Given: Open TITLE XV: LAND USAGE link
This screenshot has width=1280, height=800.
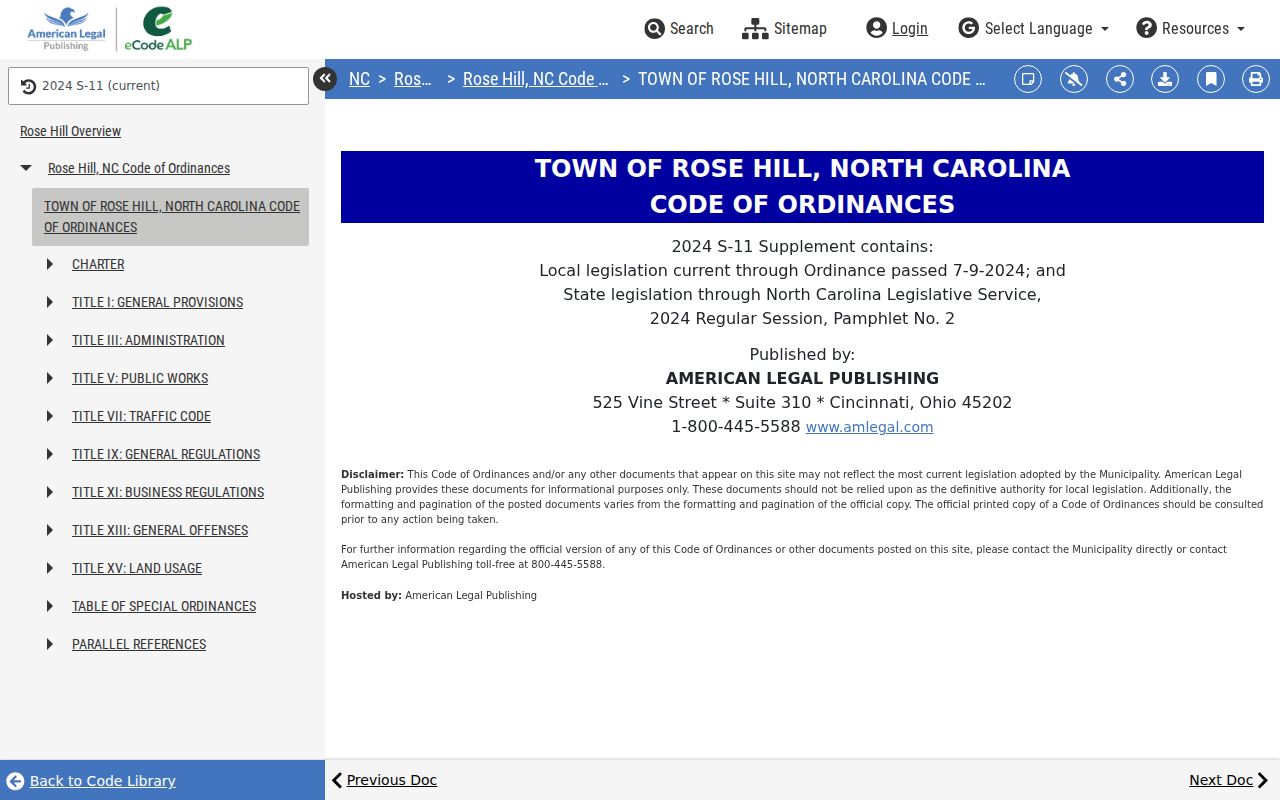Looking at the screenshot, I should (x=137, y=568).
